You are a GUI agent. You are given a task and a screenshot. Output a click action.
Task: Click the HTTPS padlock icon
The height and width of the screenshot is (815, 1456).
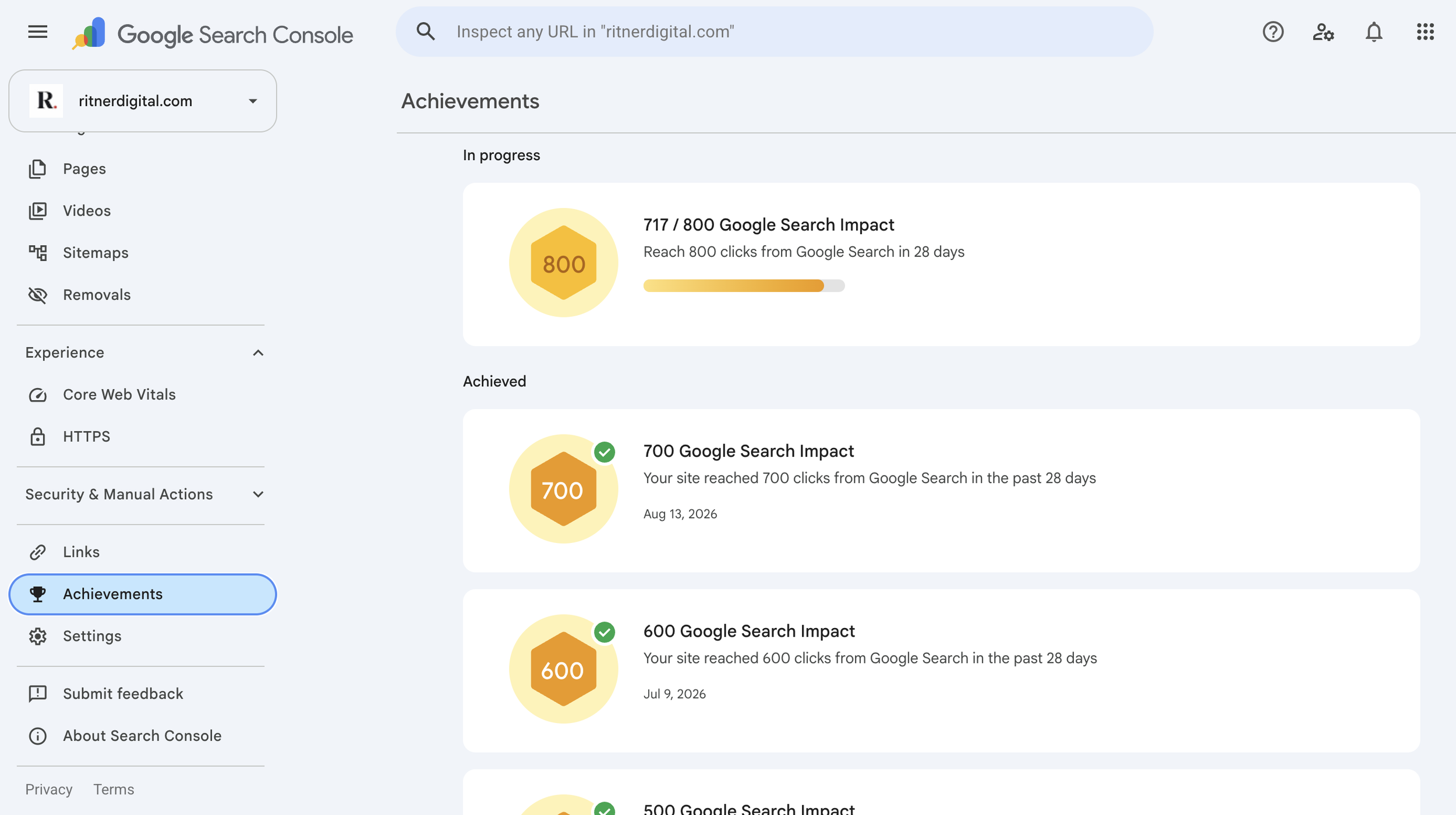click(x=38, y=436)
